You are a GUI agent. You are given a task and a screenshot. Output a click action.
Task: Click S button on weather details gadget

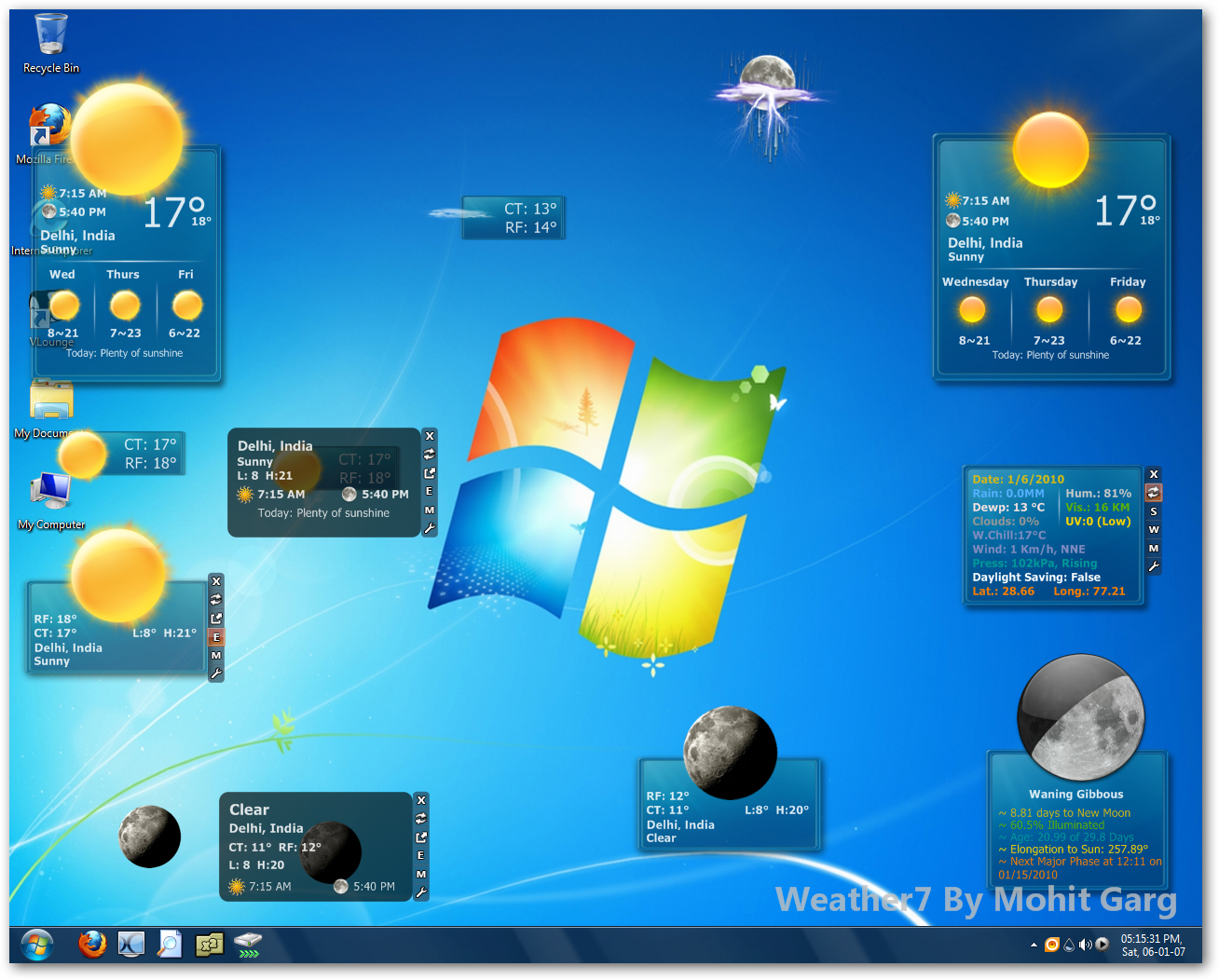pyautogui.click(x=1154, y=511)
